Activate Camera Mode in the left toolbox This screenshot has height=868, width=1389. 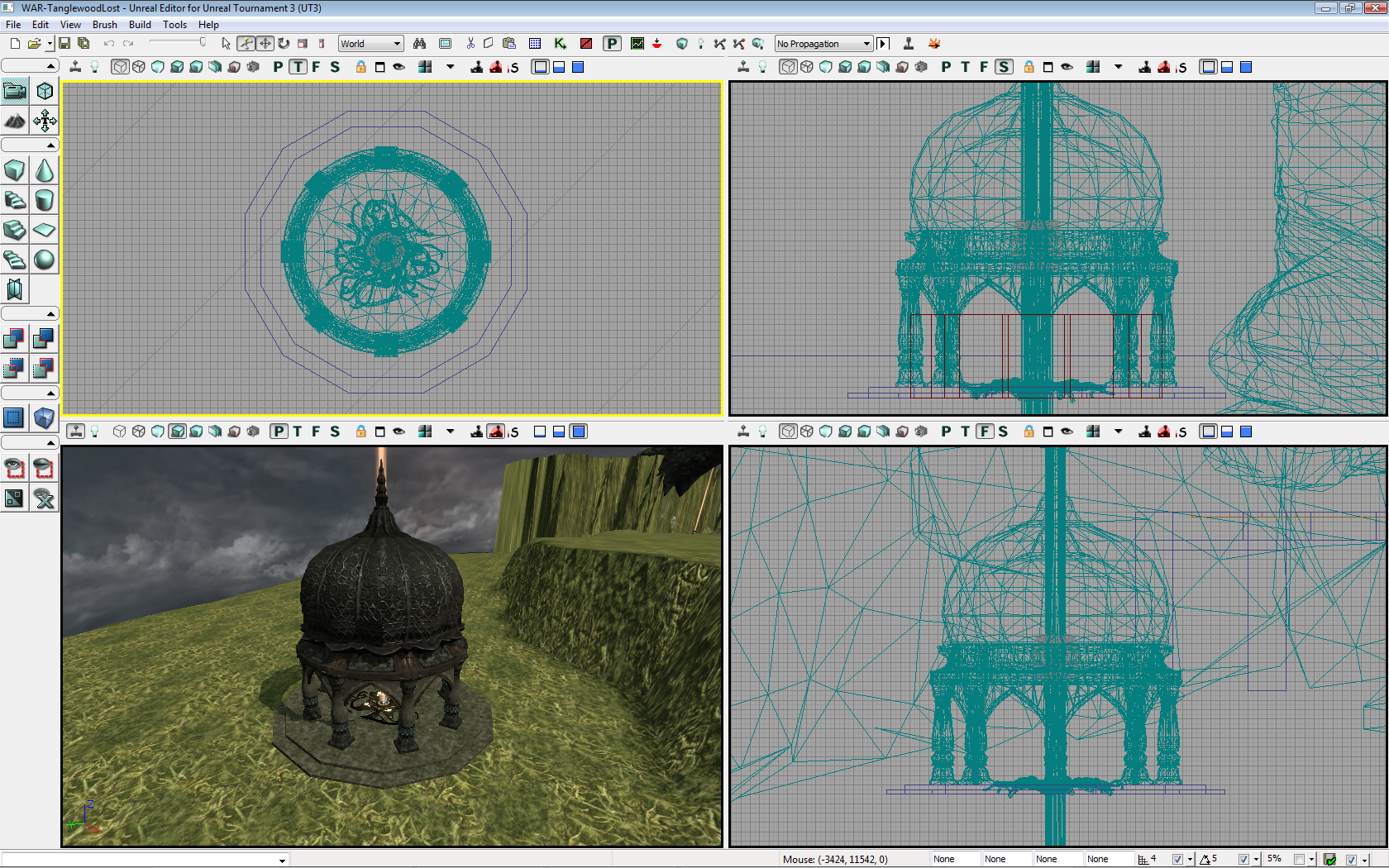click(x=15, y=91)
